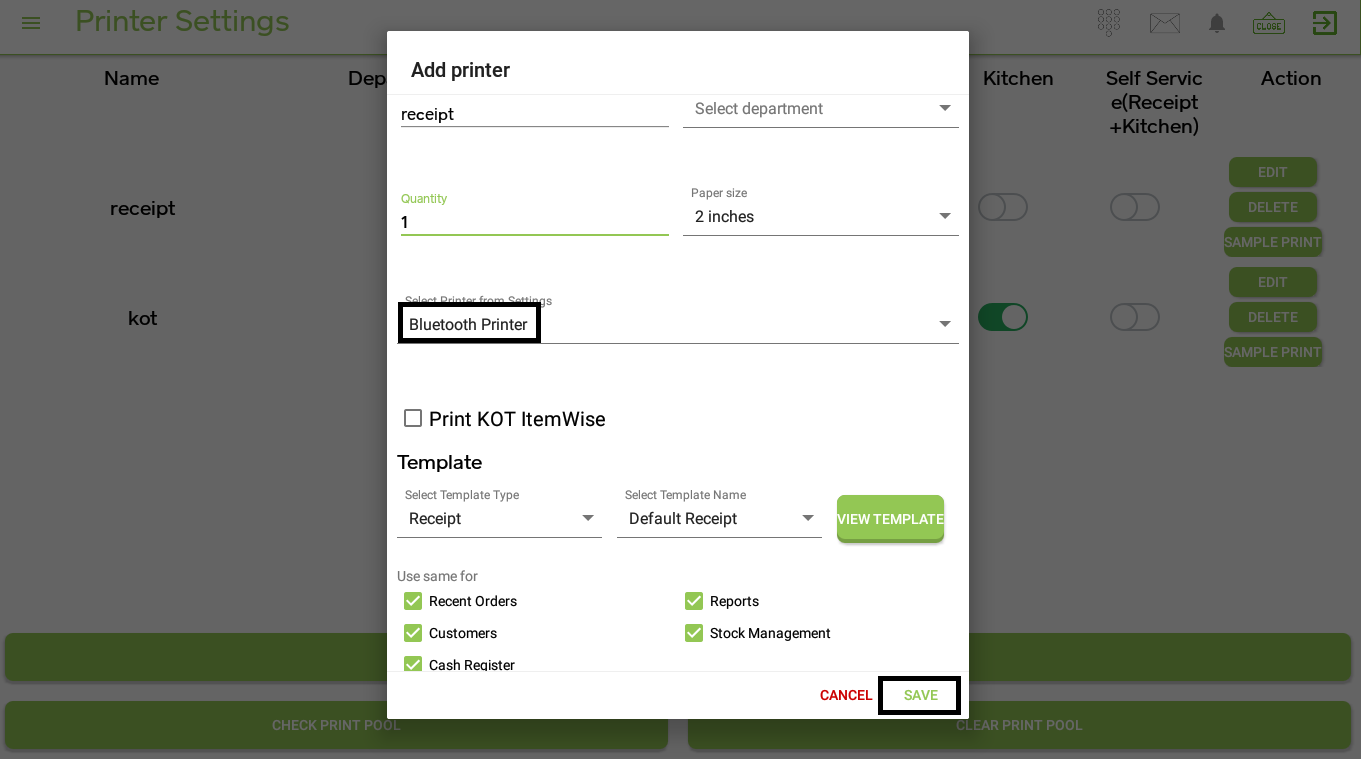Image resolution: width=1361 pixels, height=759 pixels.
Task: Open the numeric keypad grid icon
Action: [1108, 22]
